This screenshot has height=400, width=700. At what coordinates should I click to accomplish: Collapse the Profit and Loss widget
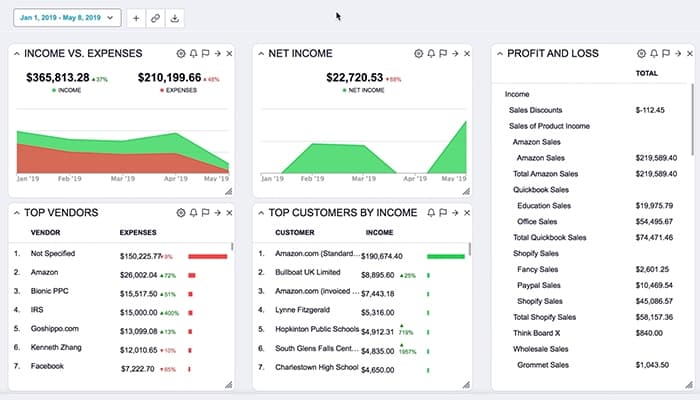pyautogui.click(x=498, y=53)
